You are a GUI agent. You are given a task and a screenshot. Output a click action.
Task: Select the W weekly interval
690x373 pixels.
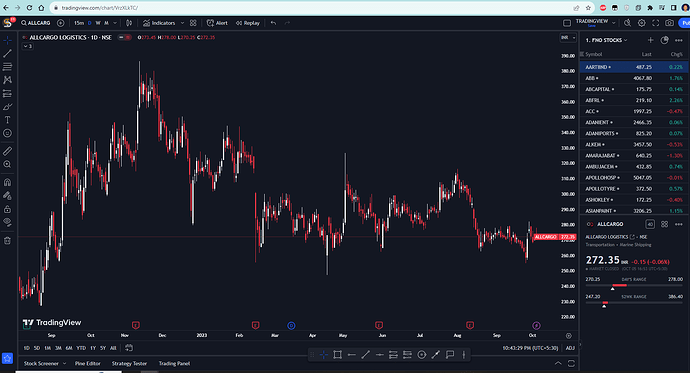pos(98,23)
